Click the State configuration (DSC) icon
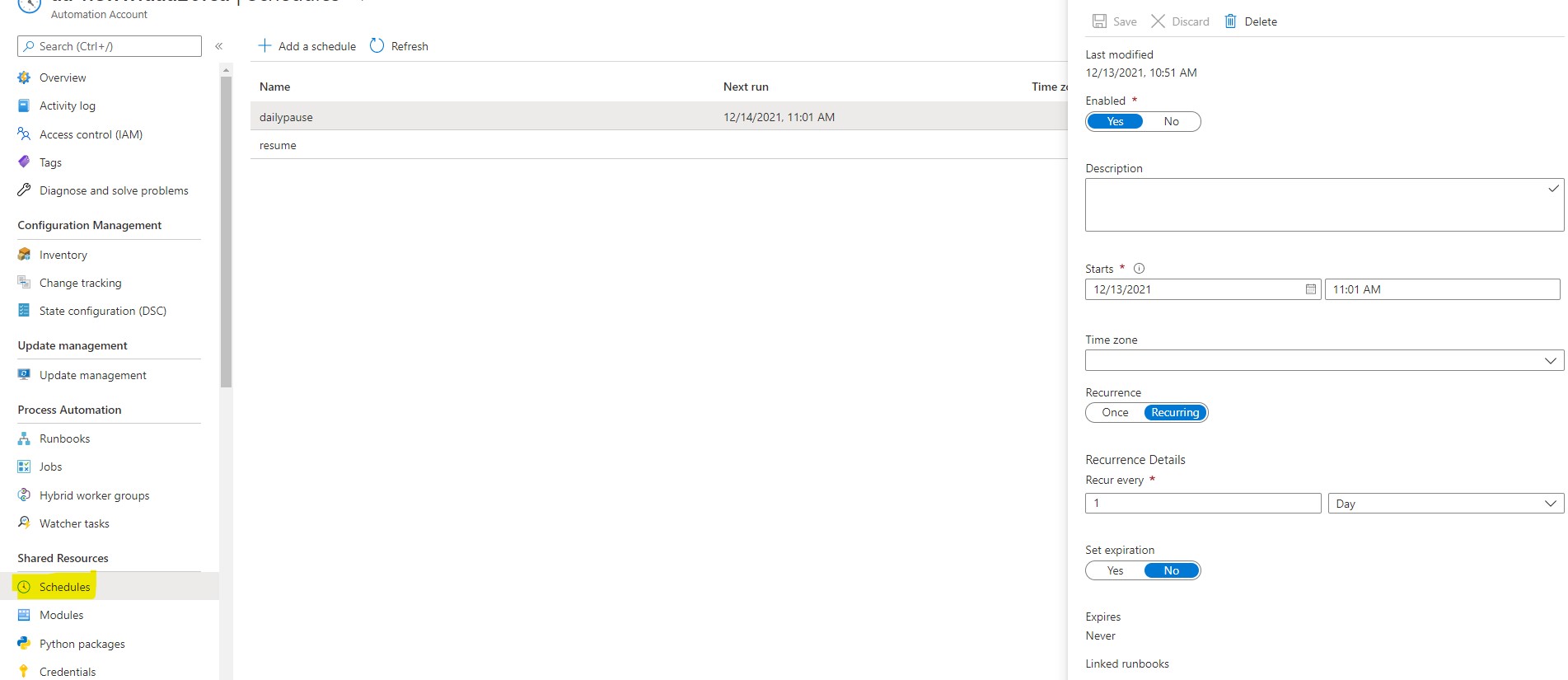 [24, 310]
